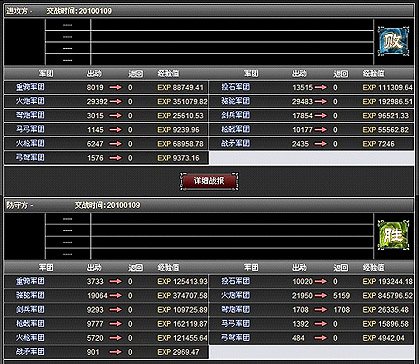The height and width of the screenshot is (364, 420).
Task: Click the red arrow beside 13515
Action: (x=321, y=88)
